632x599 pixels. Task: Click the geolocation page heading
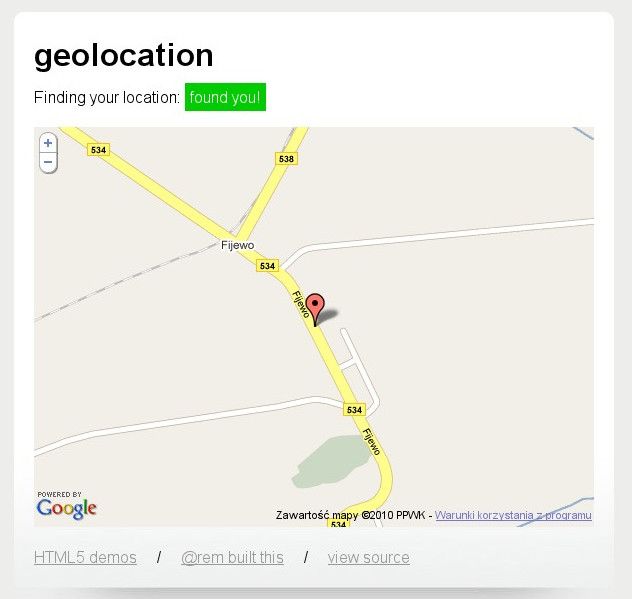[x=124, y=56]
